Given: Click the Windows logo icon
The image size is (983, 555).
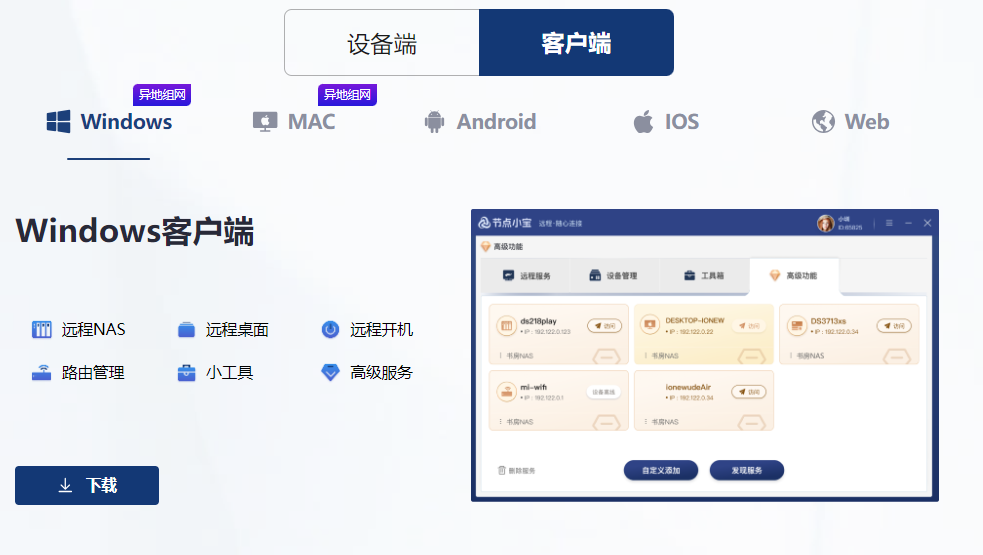Looking at the screenshot, I should click(x=59, y=122).
